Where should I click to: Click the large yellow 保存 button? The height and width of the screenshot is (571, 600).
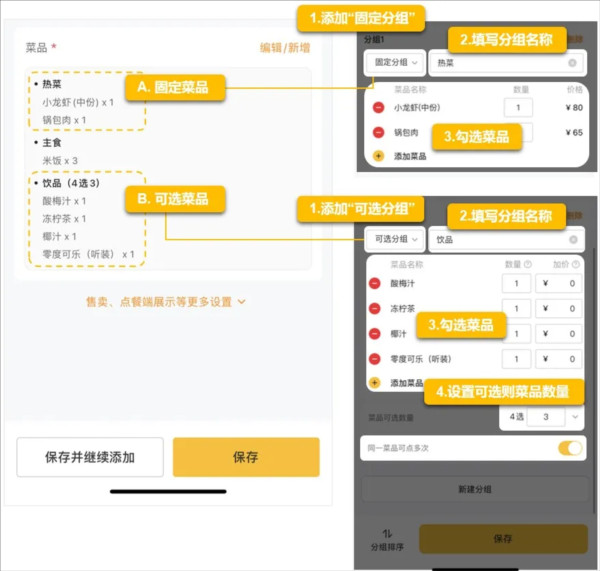(x=246, y=457)
